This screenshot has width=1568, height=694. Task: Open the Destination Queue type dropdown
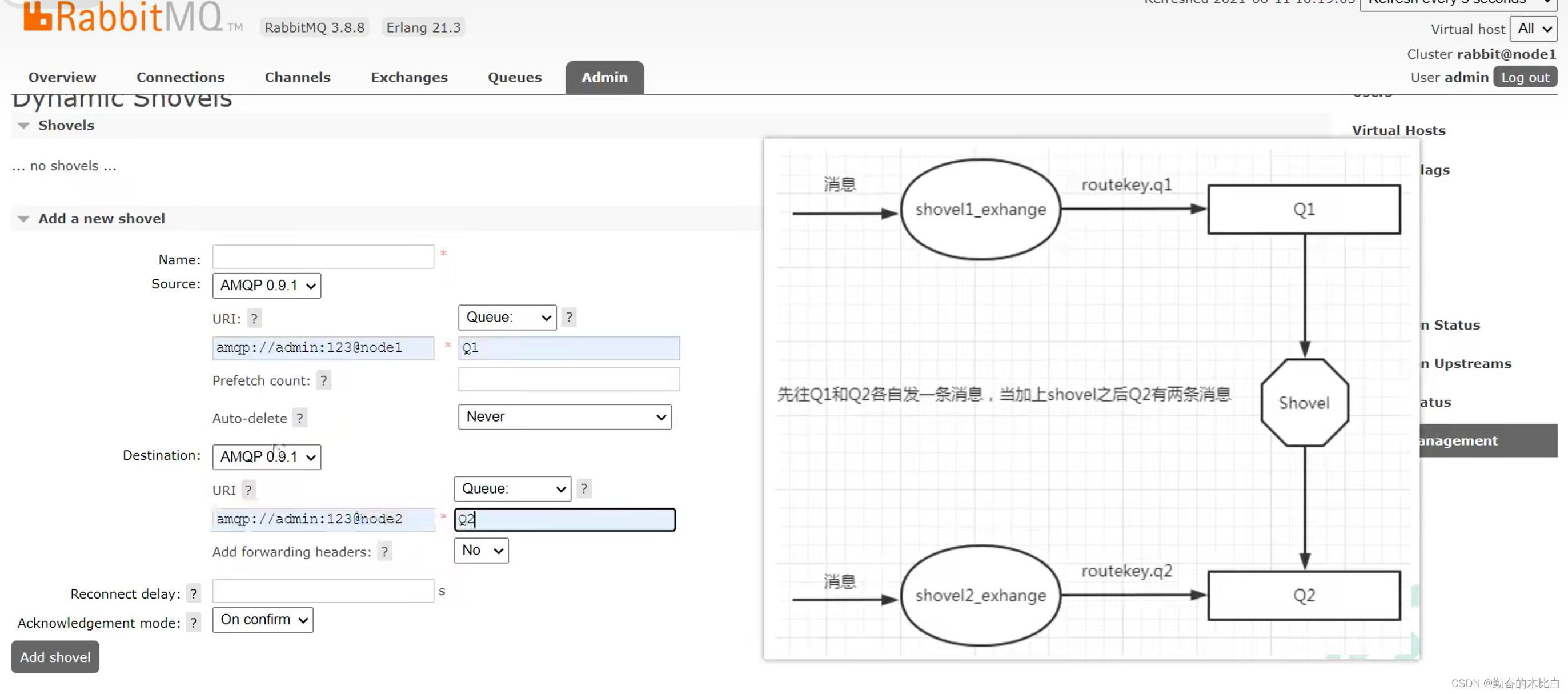pos(512,489)
